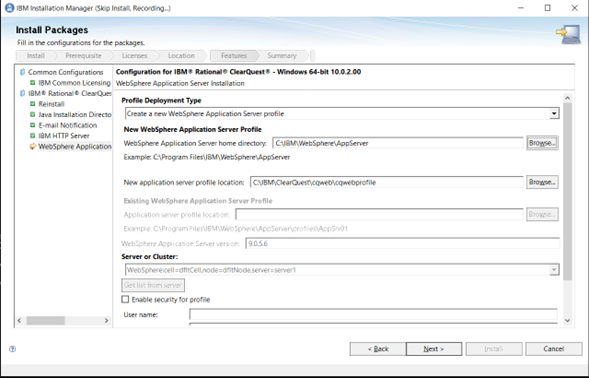Open the Profile Deployment Type dropdown

click(554, 113)
